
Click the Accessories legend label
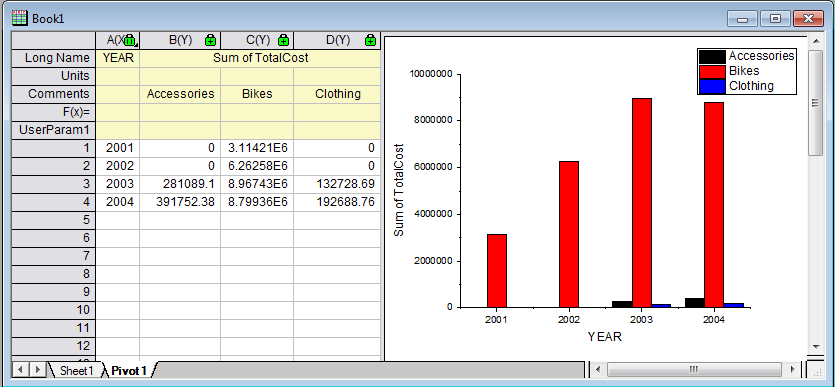tap(762, 56)
